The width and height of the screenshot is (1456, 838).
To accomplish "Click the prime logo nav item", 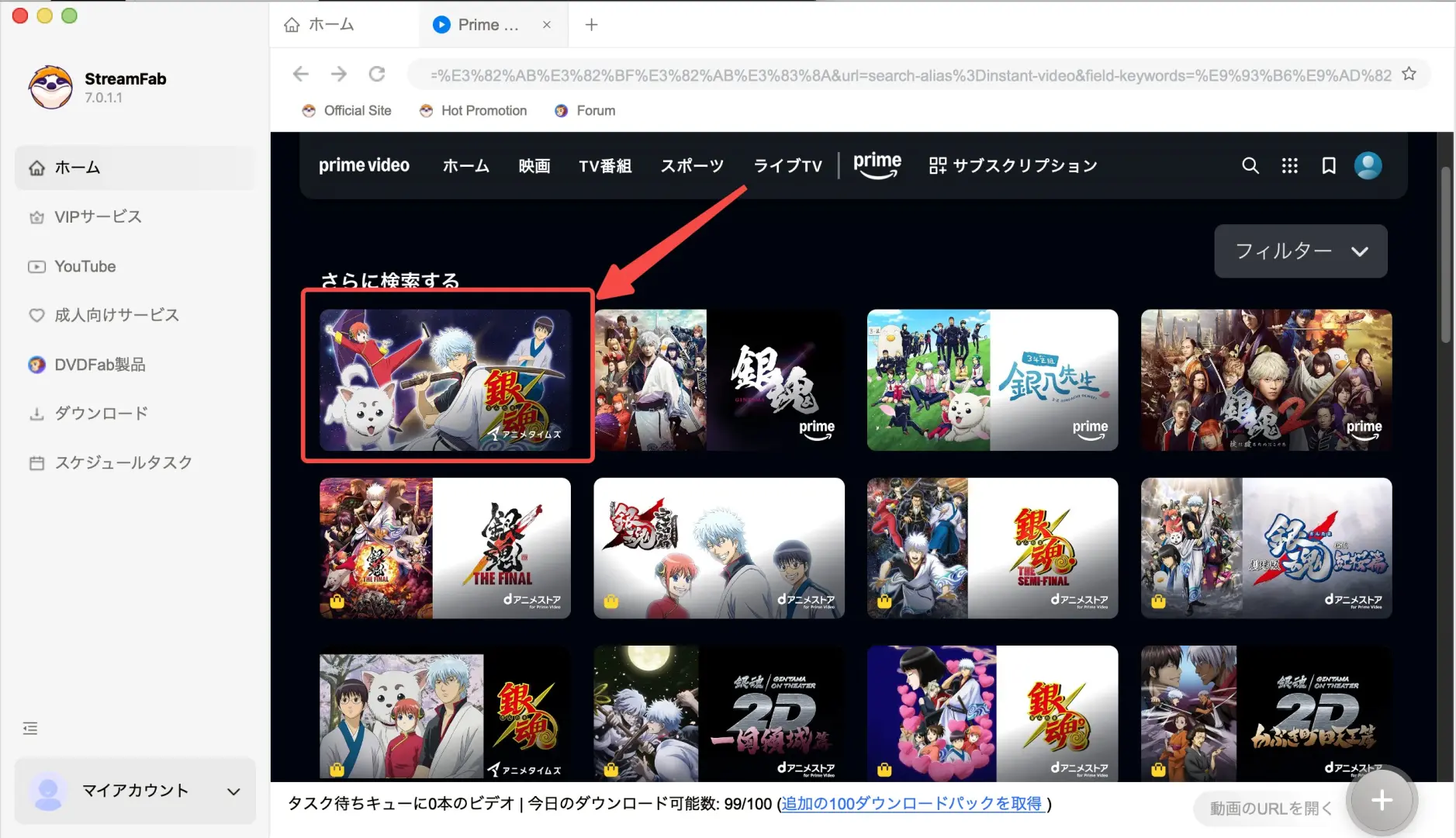I will 877,165.
